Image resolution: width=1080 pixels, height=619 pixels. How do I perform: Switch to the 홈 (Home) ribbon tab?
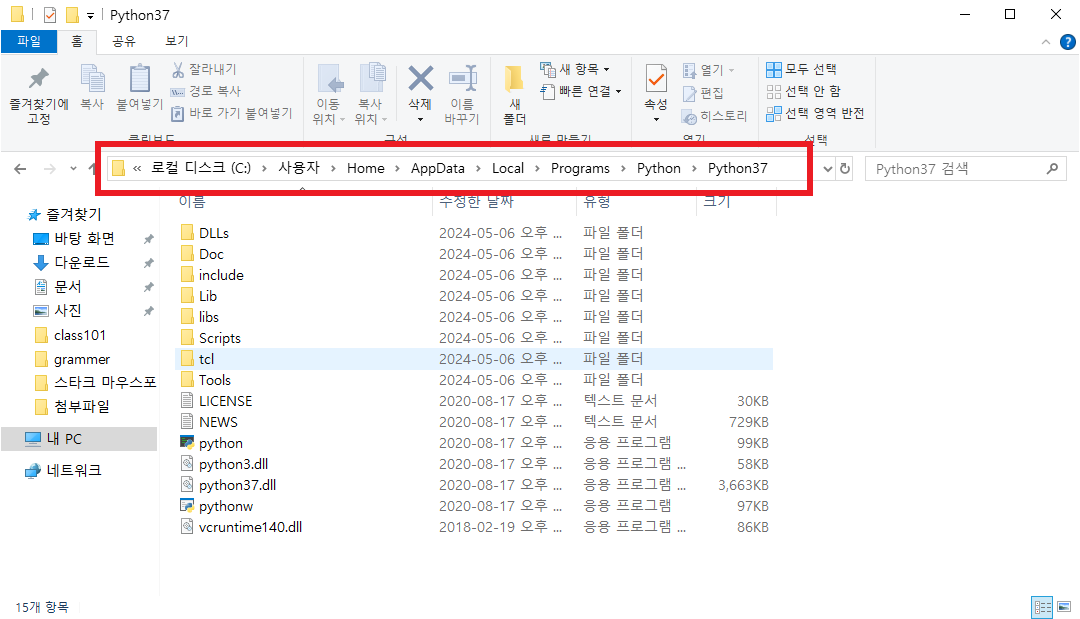(77, 41)
